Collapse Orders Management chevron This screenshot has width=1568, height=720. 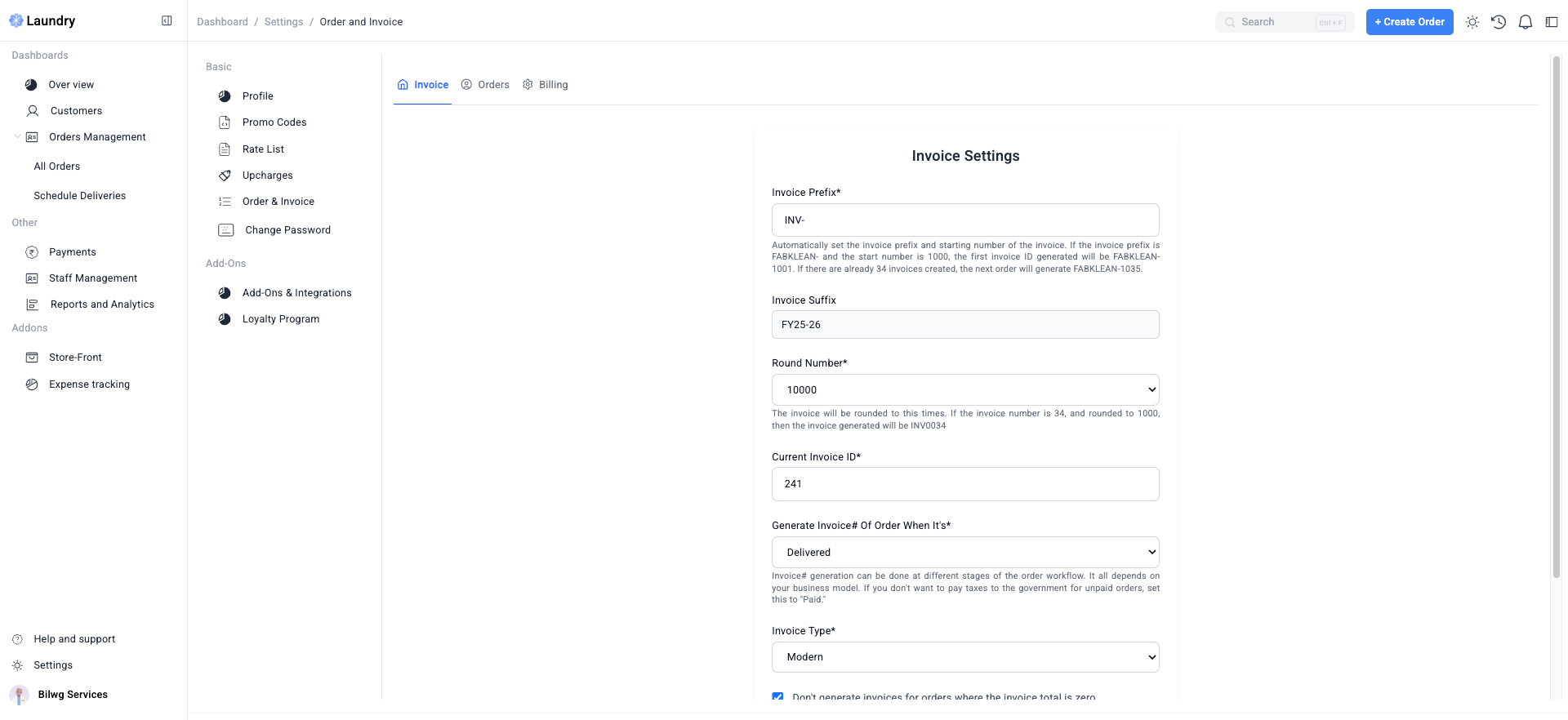(x=17, y=137)
